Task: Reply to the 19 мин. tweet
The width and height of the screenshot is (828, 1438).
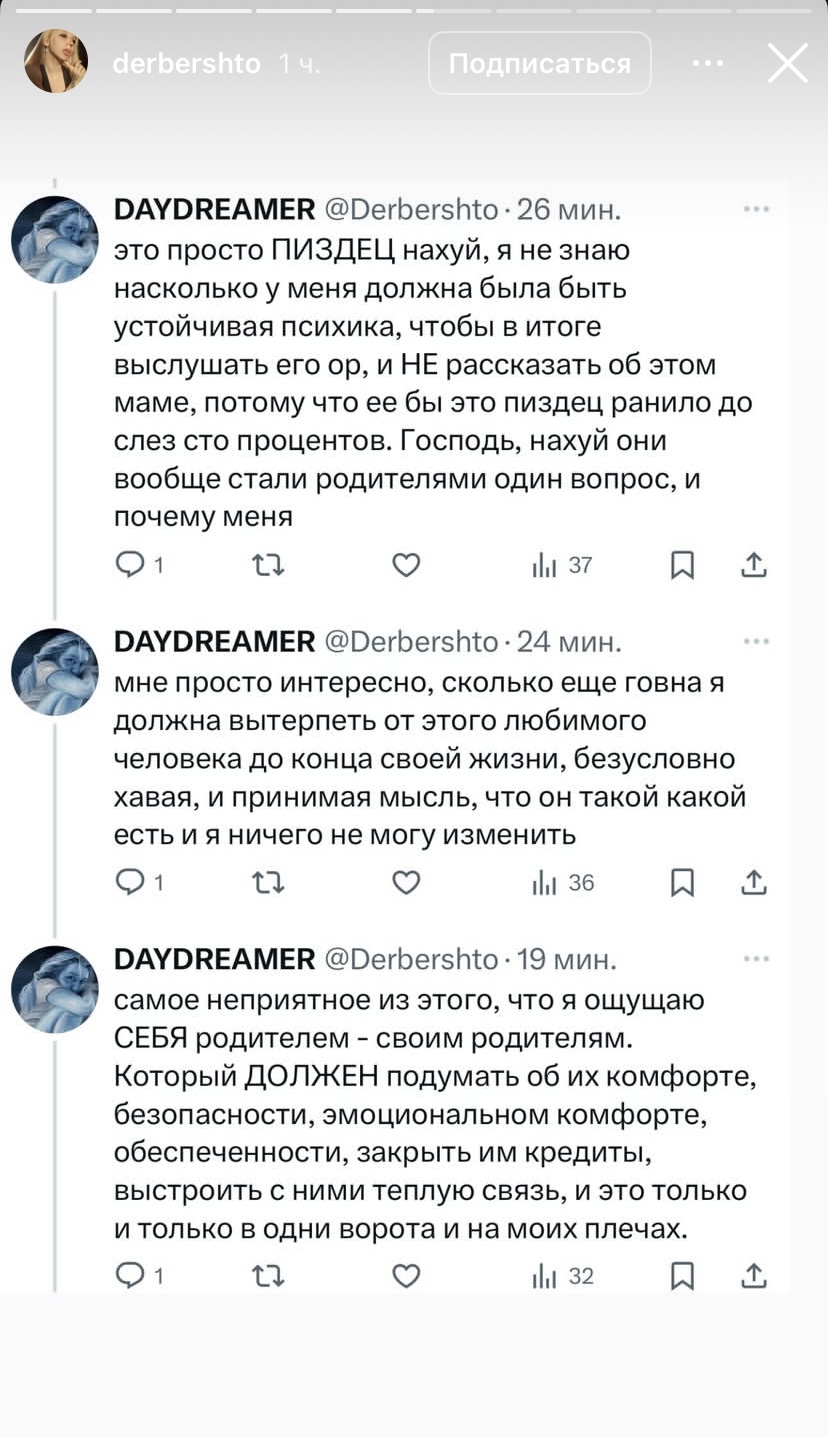Action: click(131, 1276)
